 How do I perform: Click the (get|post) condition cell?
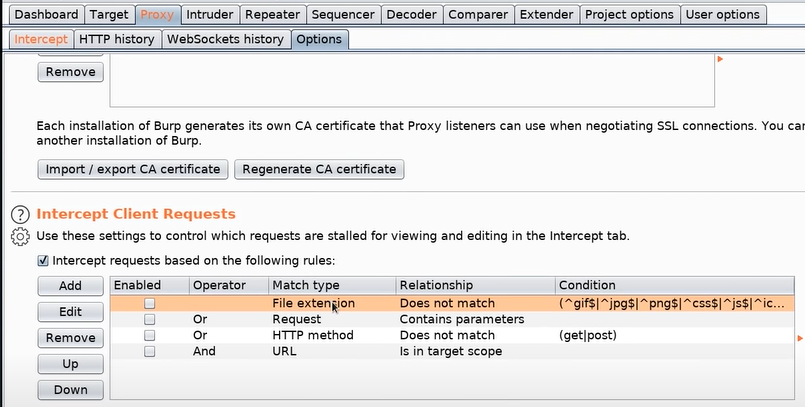point(675,335)
